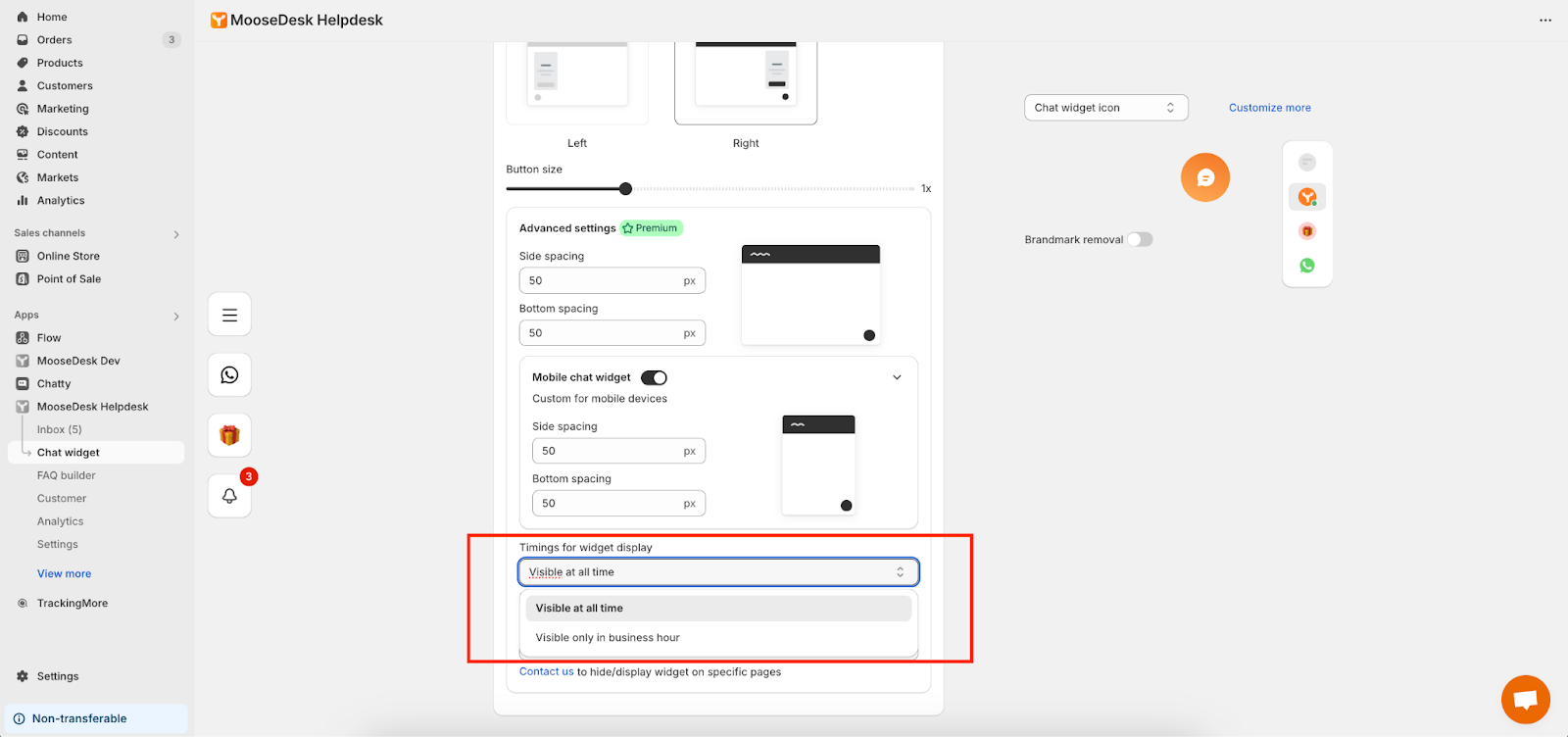Expand the Sales channels section
The image size is (1568, 737).
coord(176,234)
